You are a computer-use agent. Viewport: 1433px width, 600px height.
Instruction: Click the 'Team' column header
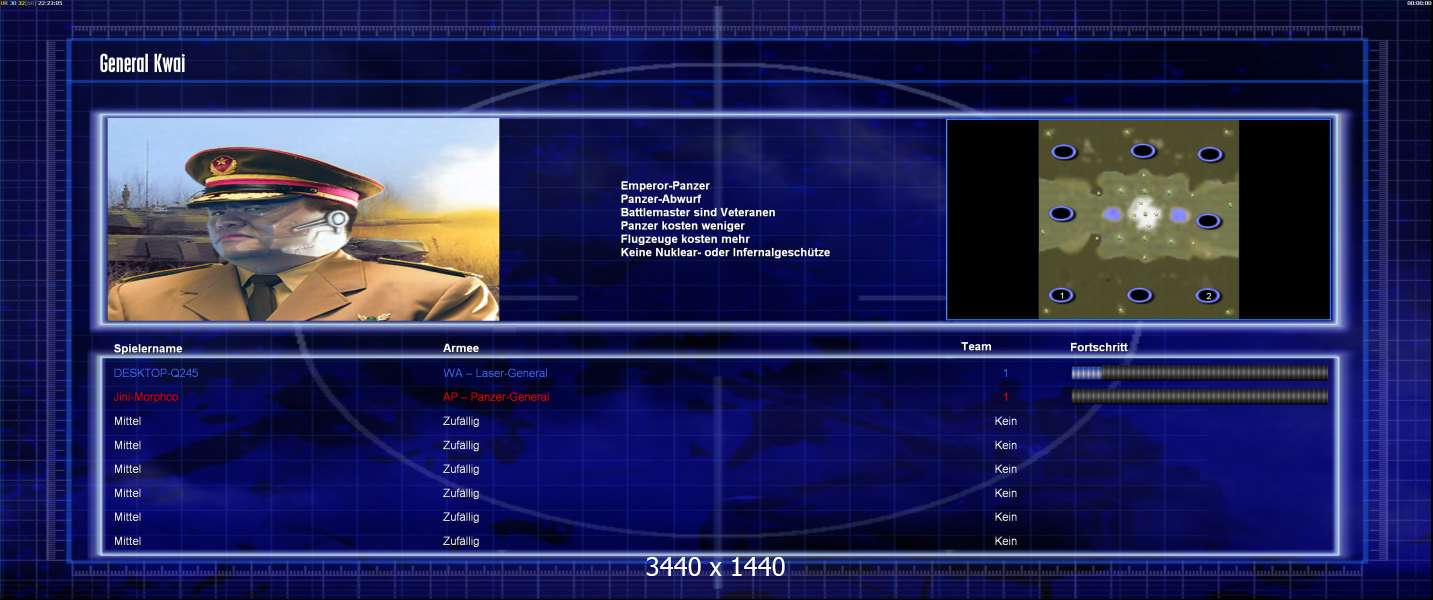[x=976, y=347]
